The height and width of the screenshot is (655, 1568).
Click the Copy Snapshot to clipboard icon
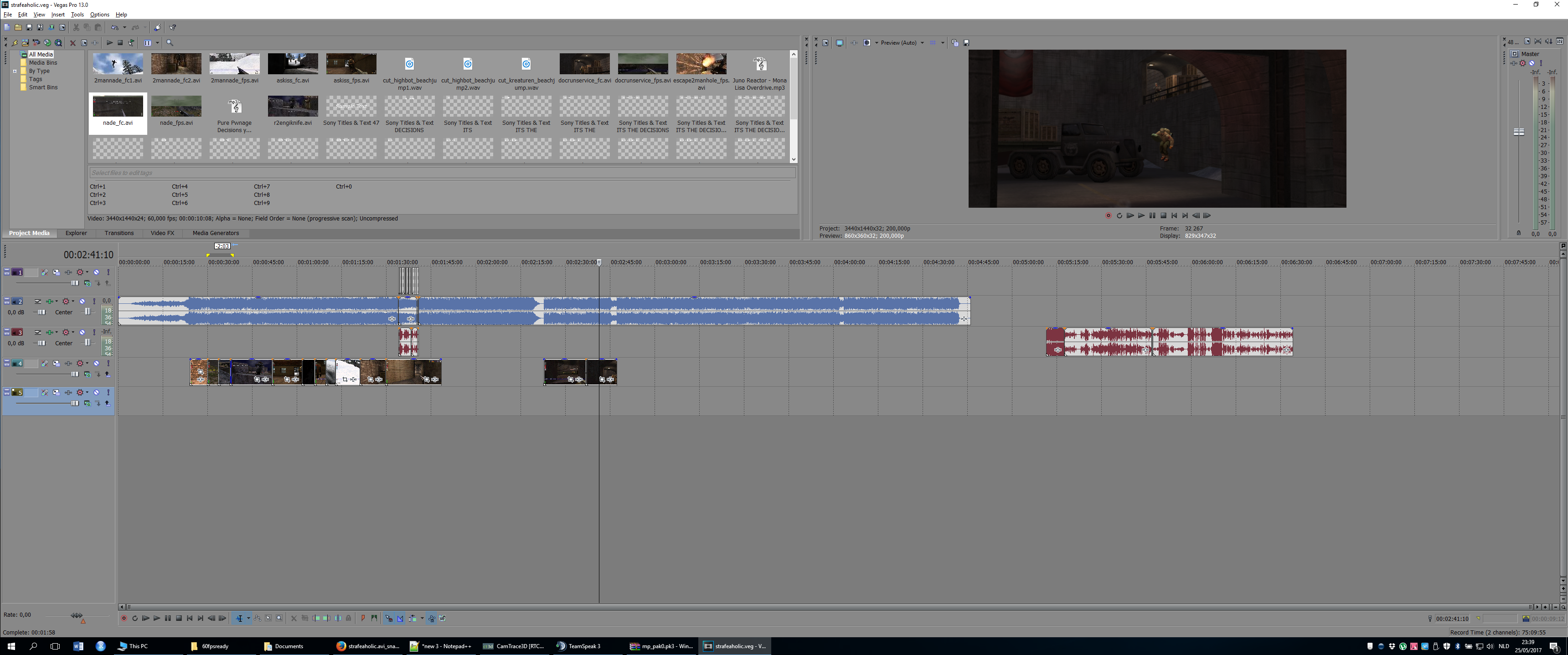956,42
